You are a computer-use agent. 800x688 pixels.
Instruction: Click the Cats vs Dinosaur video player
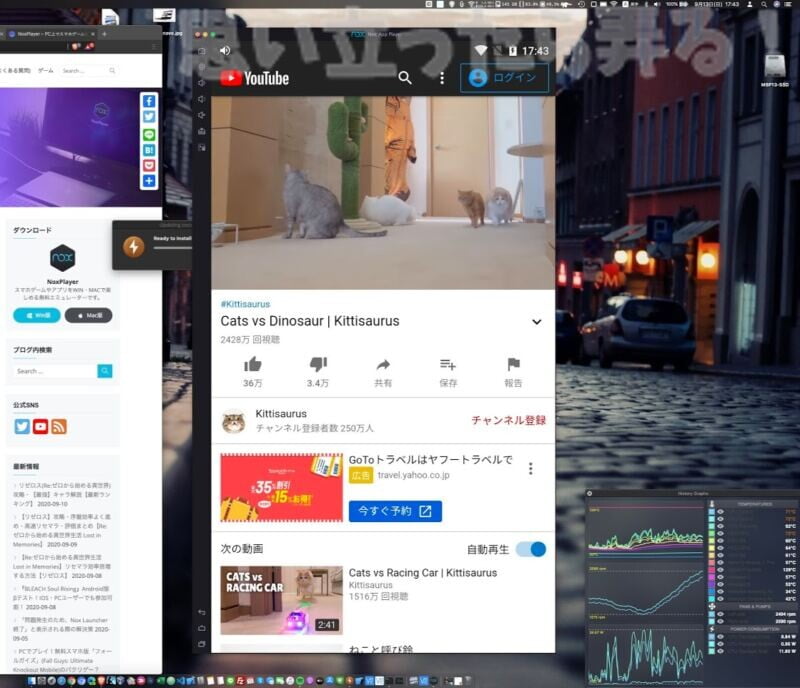(383, 193)
